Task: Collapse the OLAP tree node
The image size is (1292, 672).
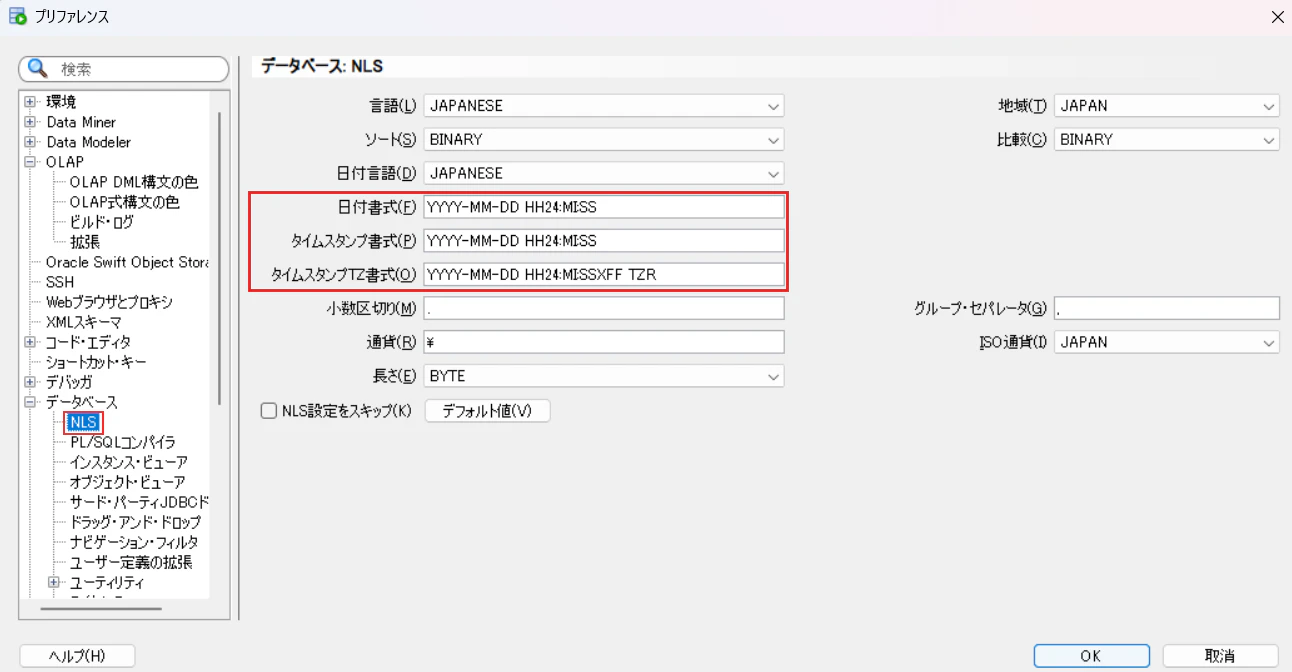Action: [x=30, y=162]
